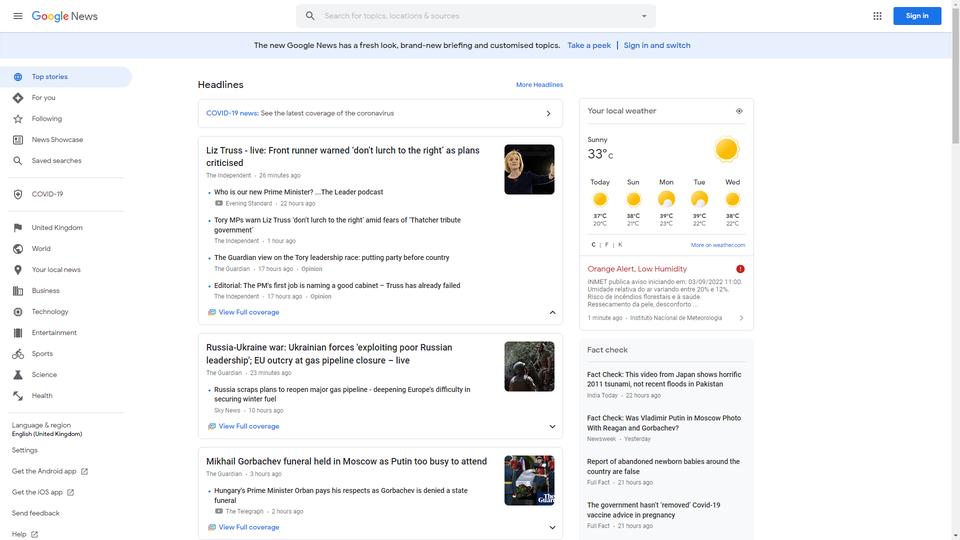View Full coverage for Liz Truss story
The height and width of the screenshot is (540, 960).
[243, 312]
